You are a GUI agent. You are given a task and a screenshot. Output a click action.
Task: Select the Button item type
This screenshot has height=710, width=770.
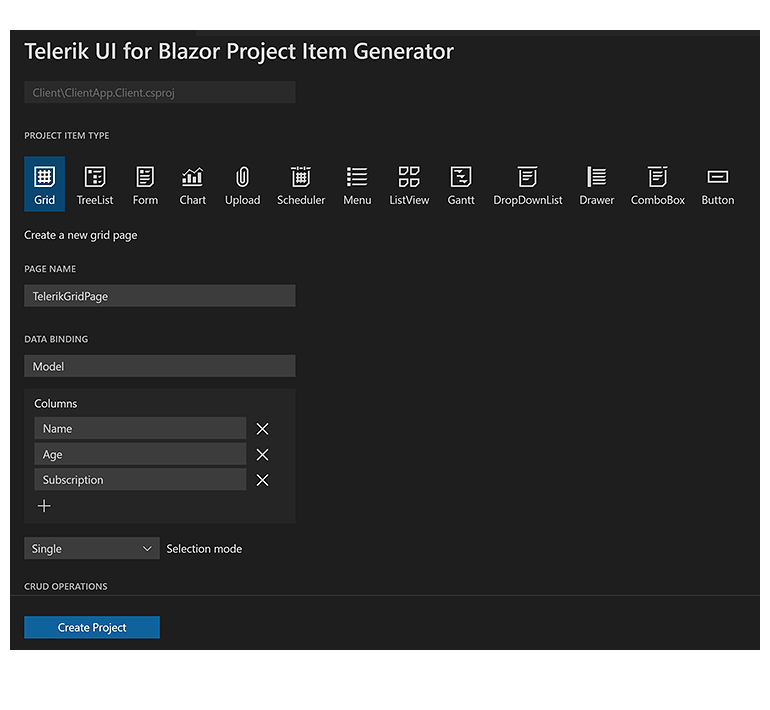coord(717,184)
